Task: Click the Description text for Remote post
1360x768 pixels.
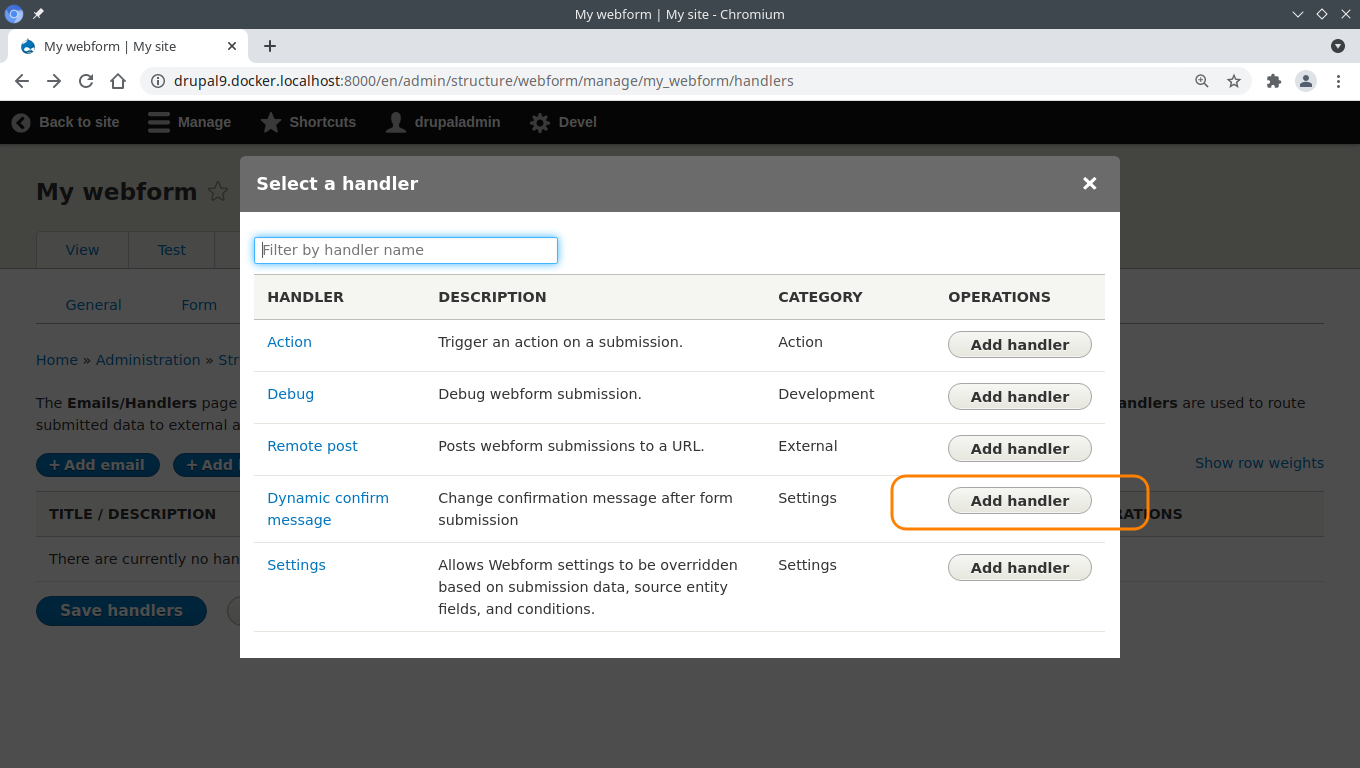Action: point(571,446)
